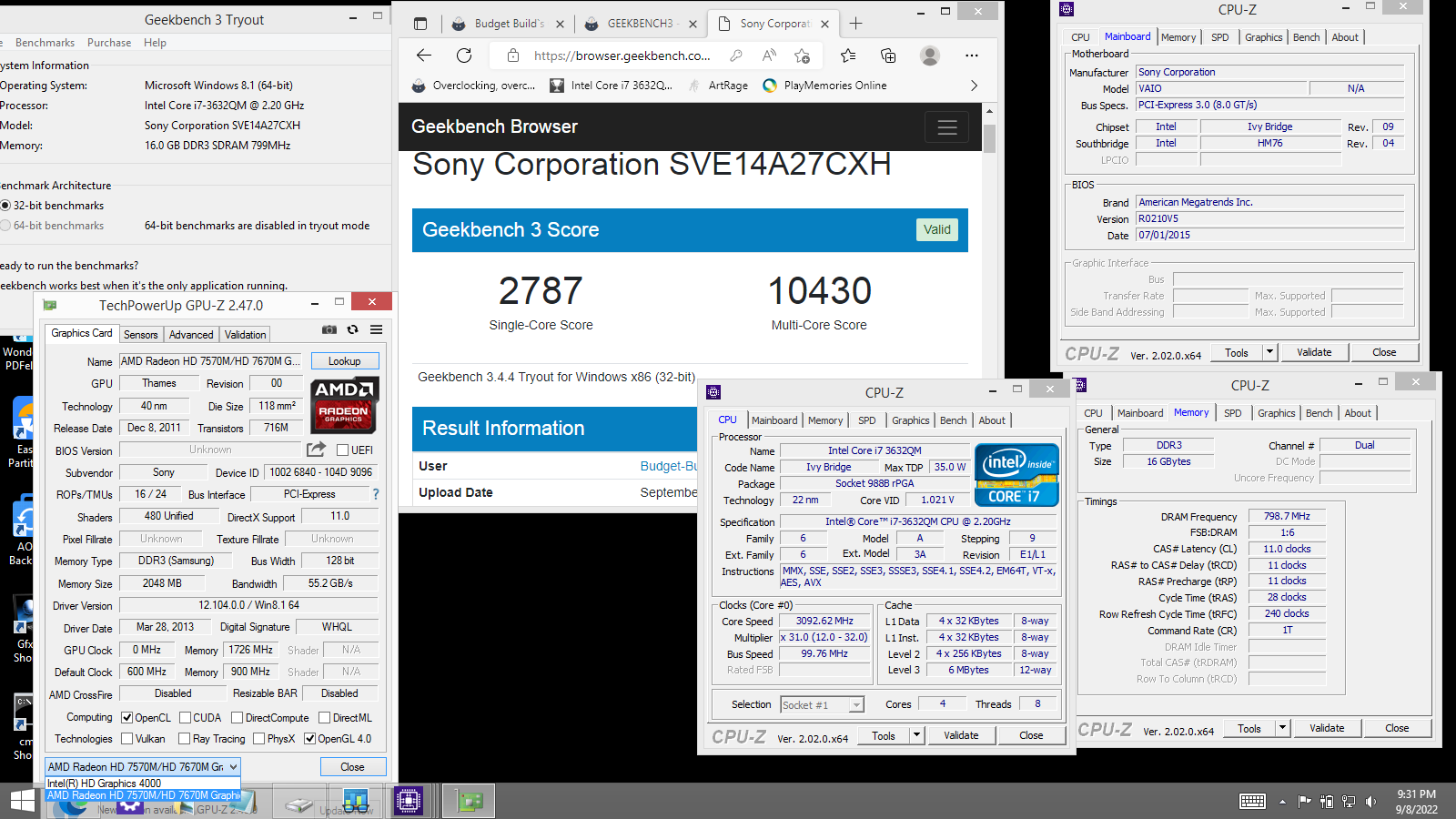The width and height of the screenshot is (1456, 819).
Task: Refresh GPU-Z data with the reload icon
Action: click(x=353, y=329)
